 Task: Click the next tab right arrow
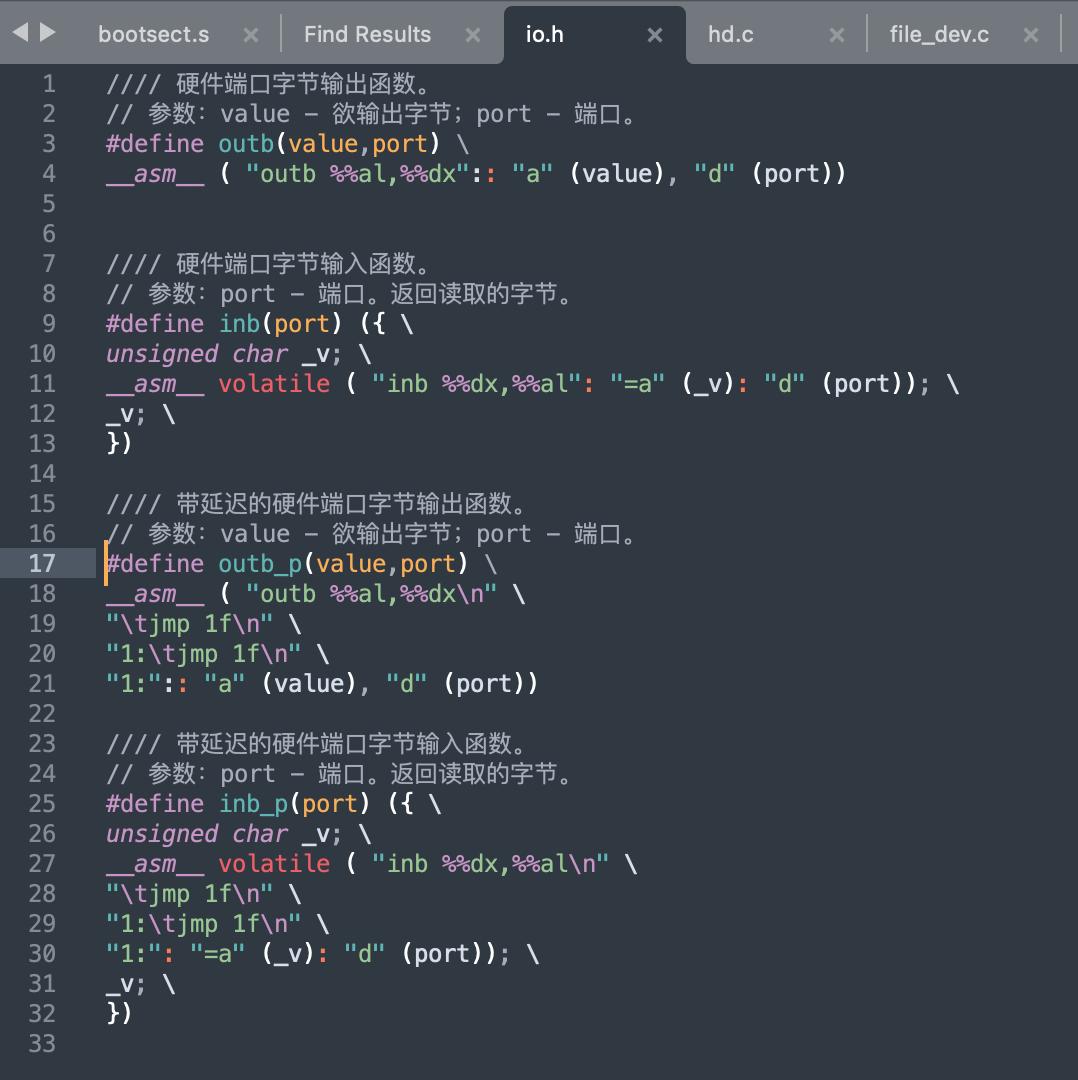(47, 32)
